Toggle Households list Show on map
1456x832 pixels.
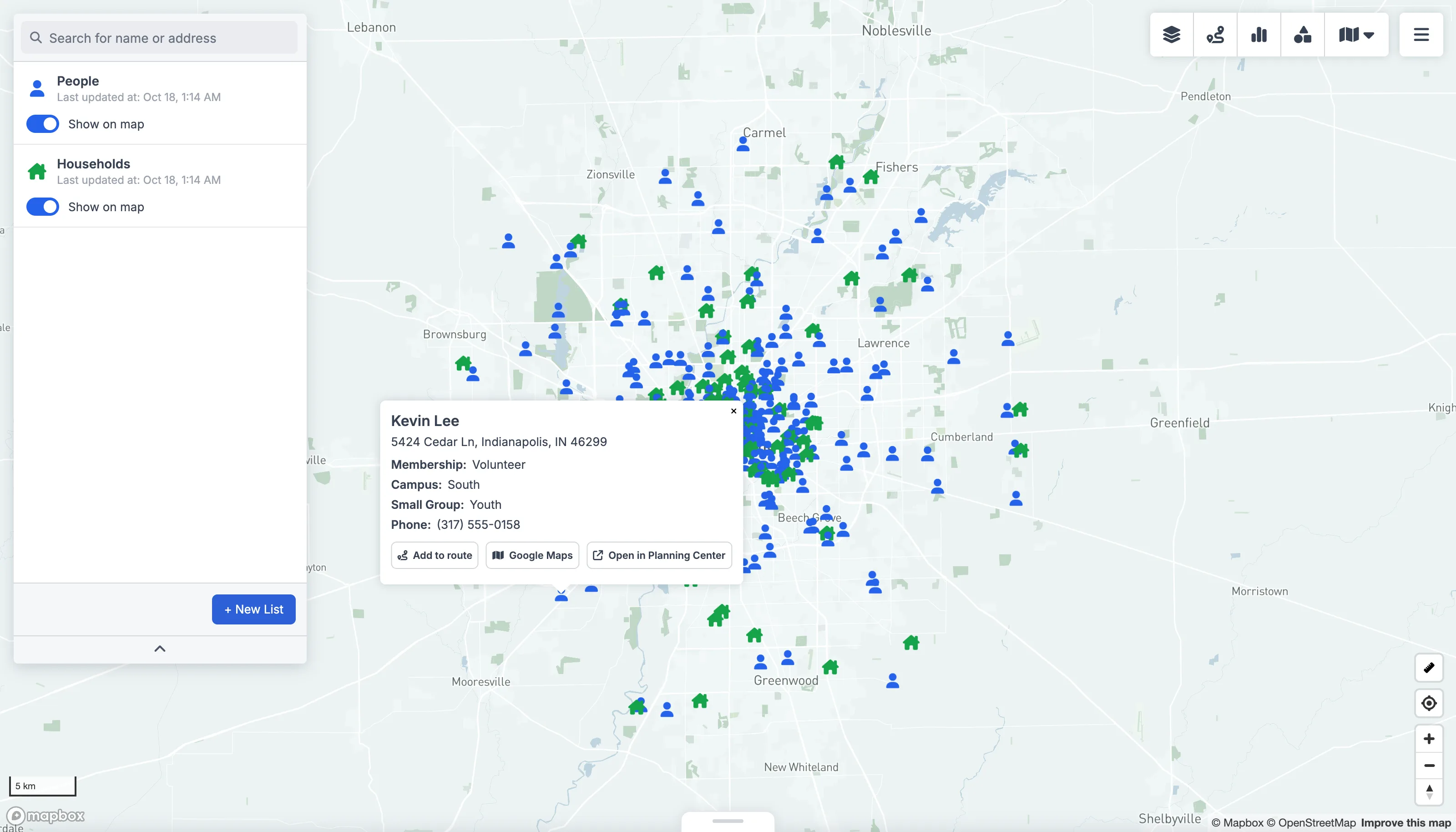[x=43, y=207]
